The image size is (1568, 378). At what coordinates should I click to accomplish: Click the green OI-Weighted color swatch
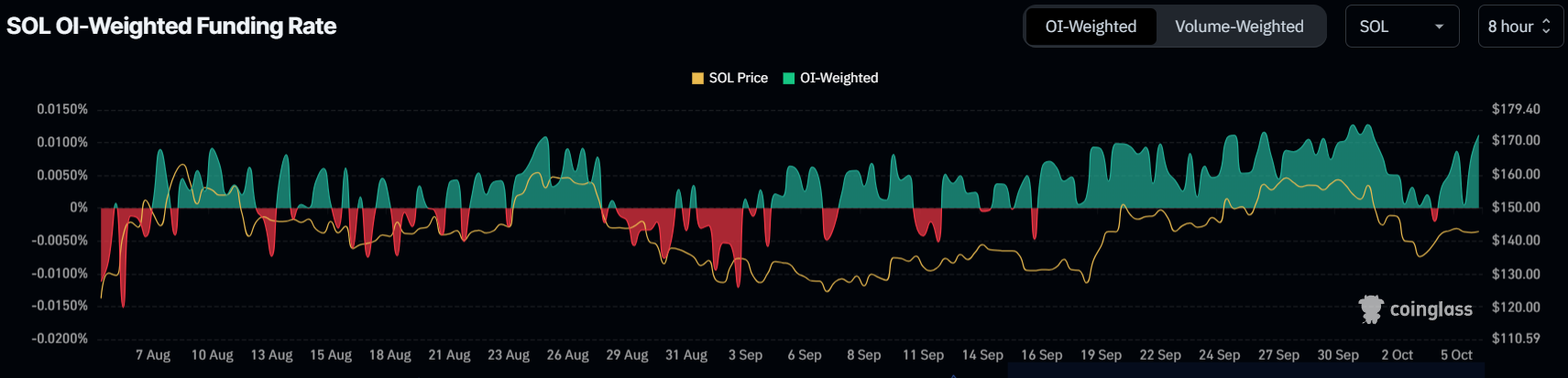[788, 78]
